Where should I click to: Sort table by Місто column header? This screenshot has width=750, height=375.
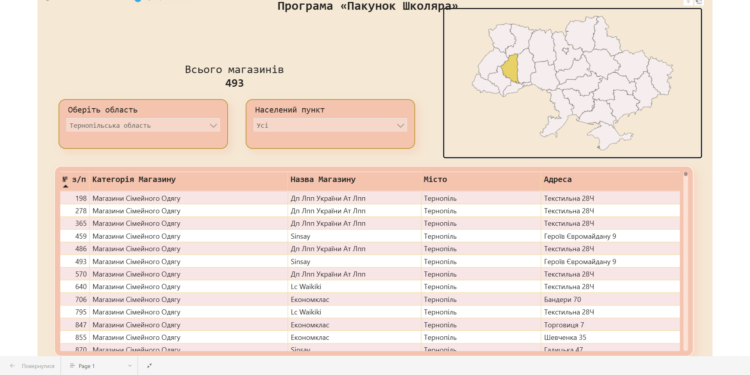(x=435, y=179)
